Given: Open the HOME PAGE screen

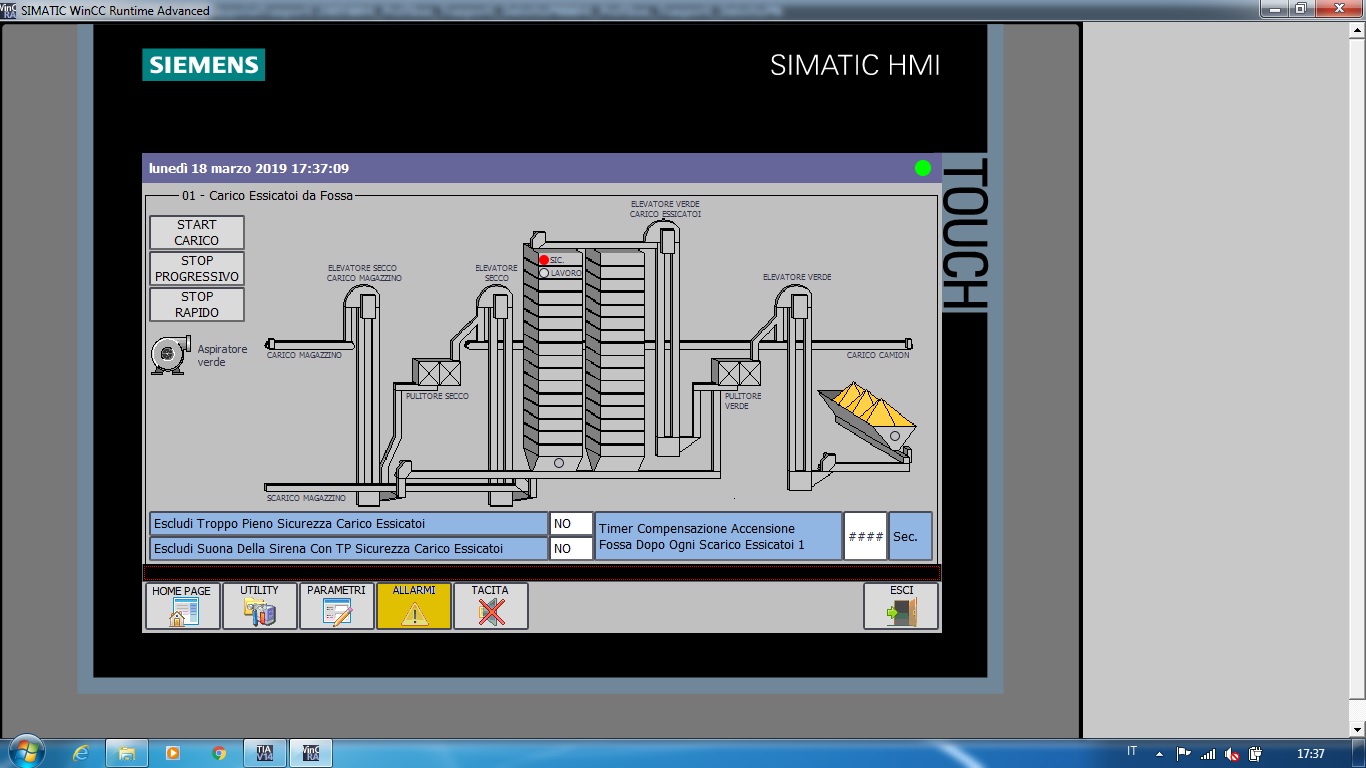Looking at the screenshot, I should click(182, 606).
